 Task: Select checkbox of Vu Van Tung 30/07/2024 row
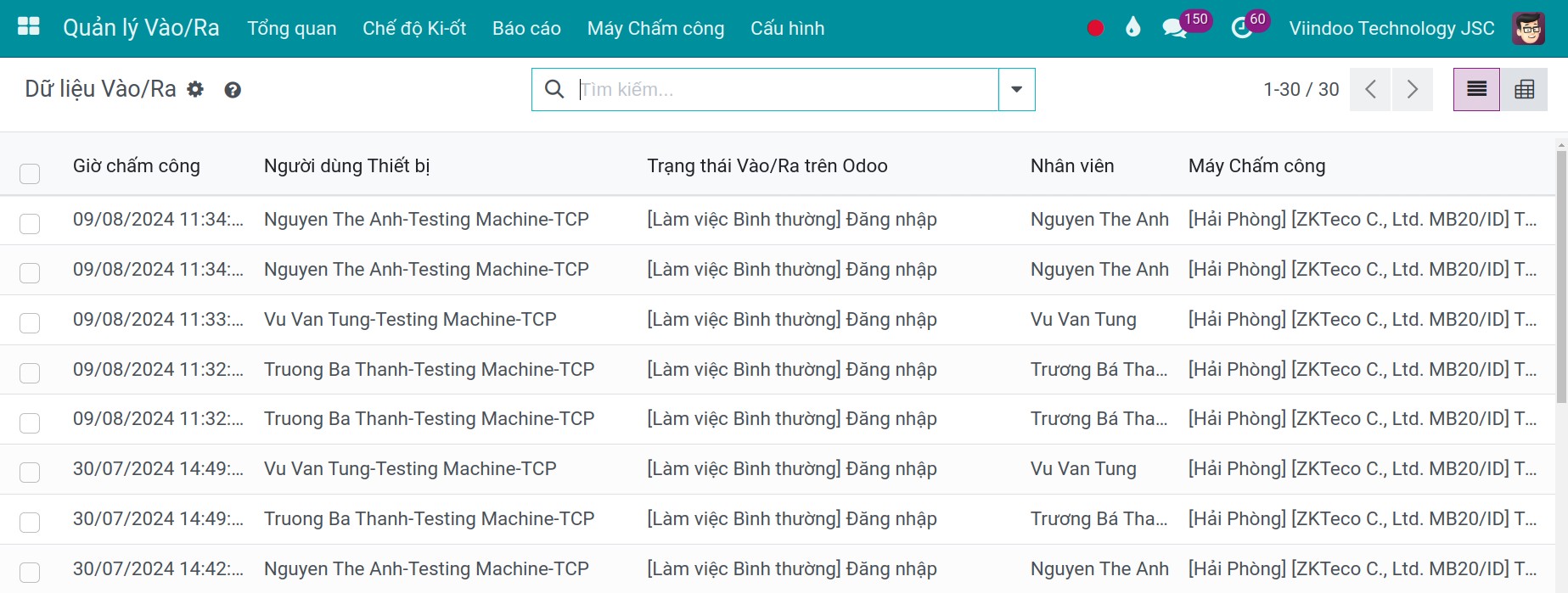[x=30, y=473]
